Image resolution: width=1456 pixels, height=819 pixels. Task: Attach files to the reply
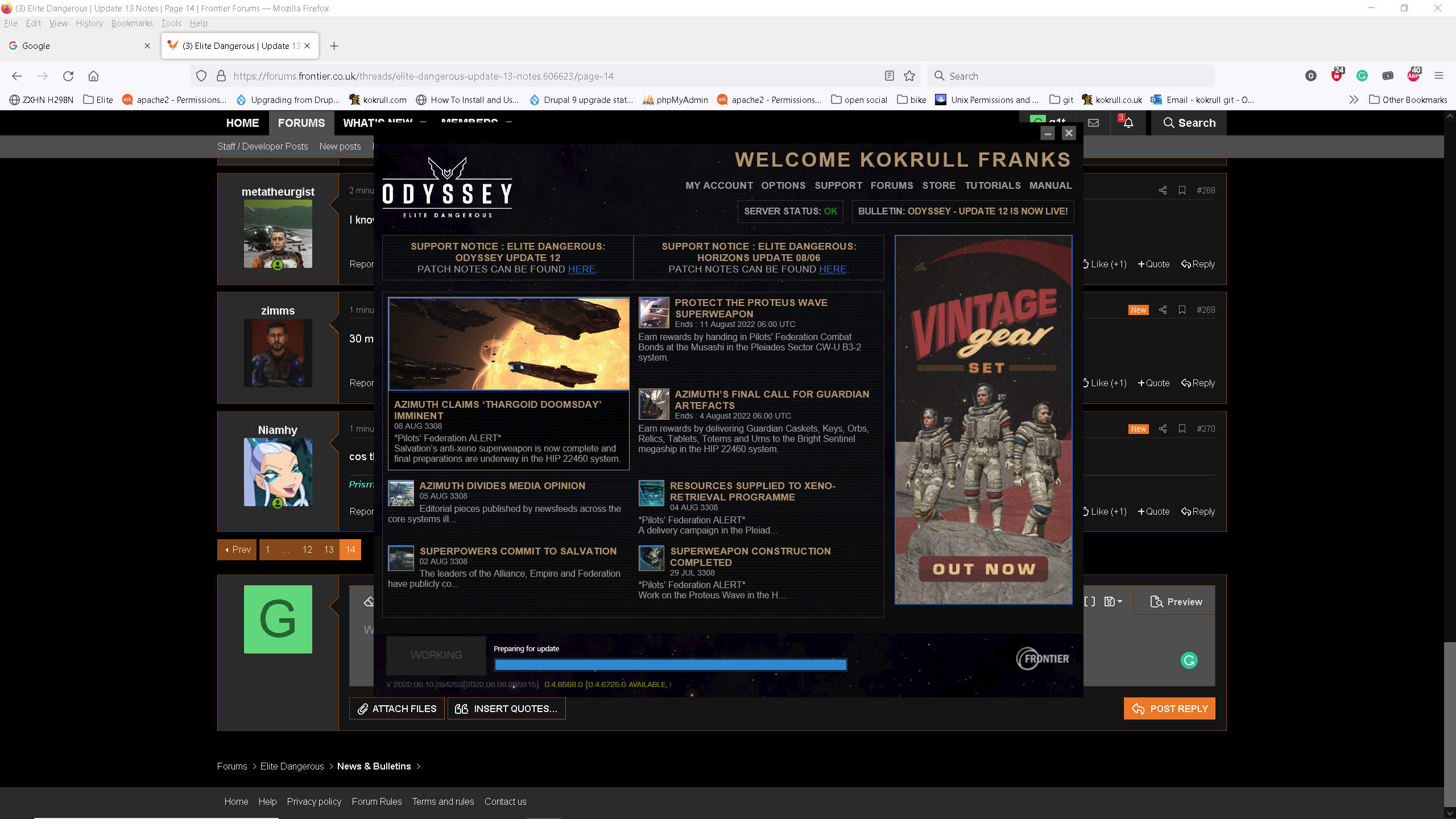pos(397,709)
